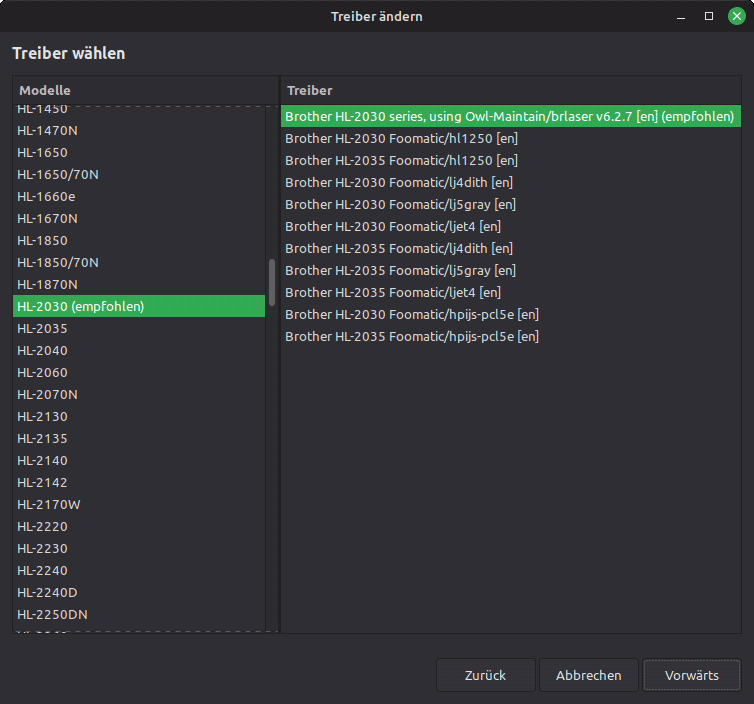
Task: Maximize the Treiber ändern window
Action: [709, 16]
